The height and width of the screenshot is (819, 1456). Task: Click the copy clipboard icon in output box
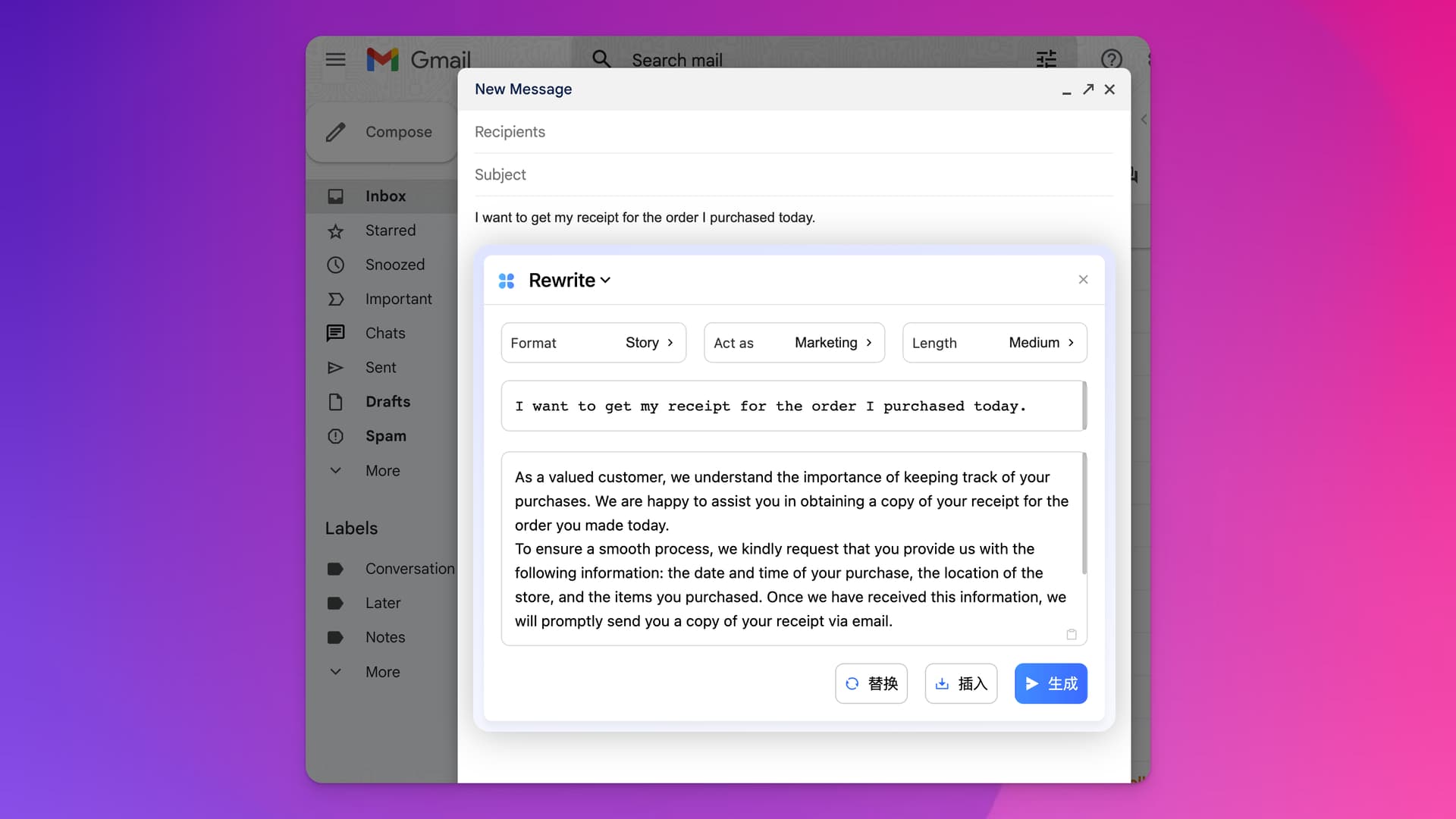[1072, 634]
